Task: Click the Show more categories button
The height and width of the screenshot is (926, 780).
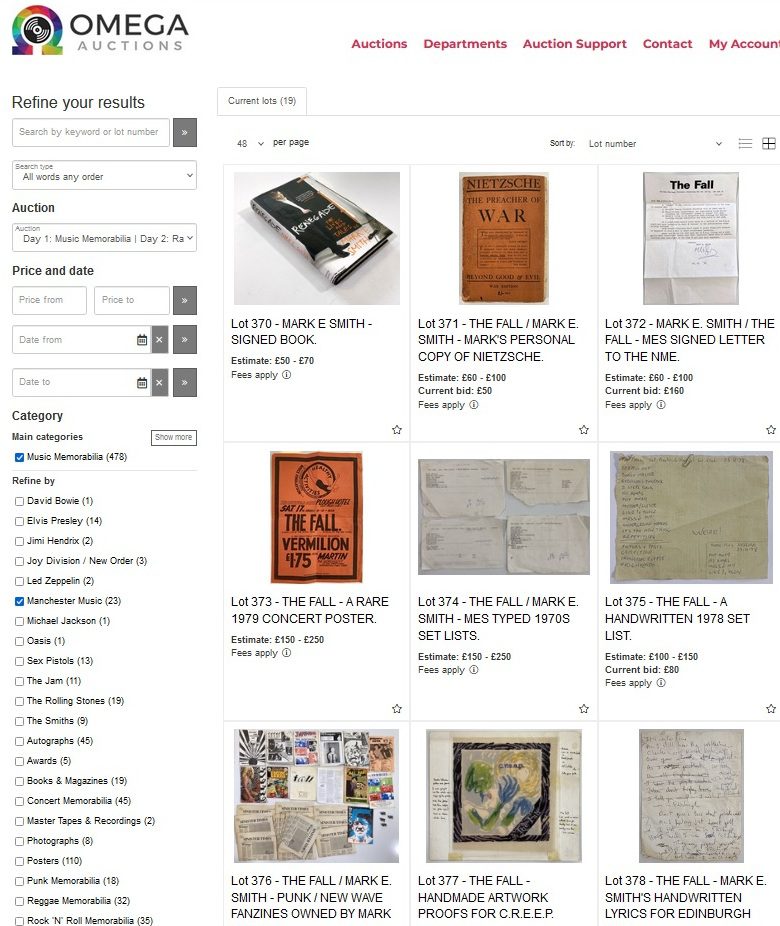Action: (174, 437)
